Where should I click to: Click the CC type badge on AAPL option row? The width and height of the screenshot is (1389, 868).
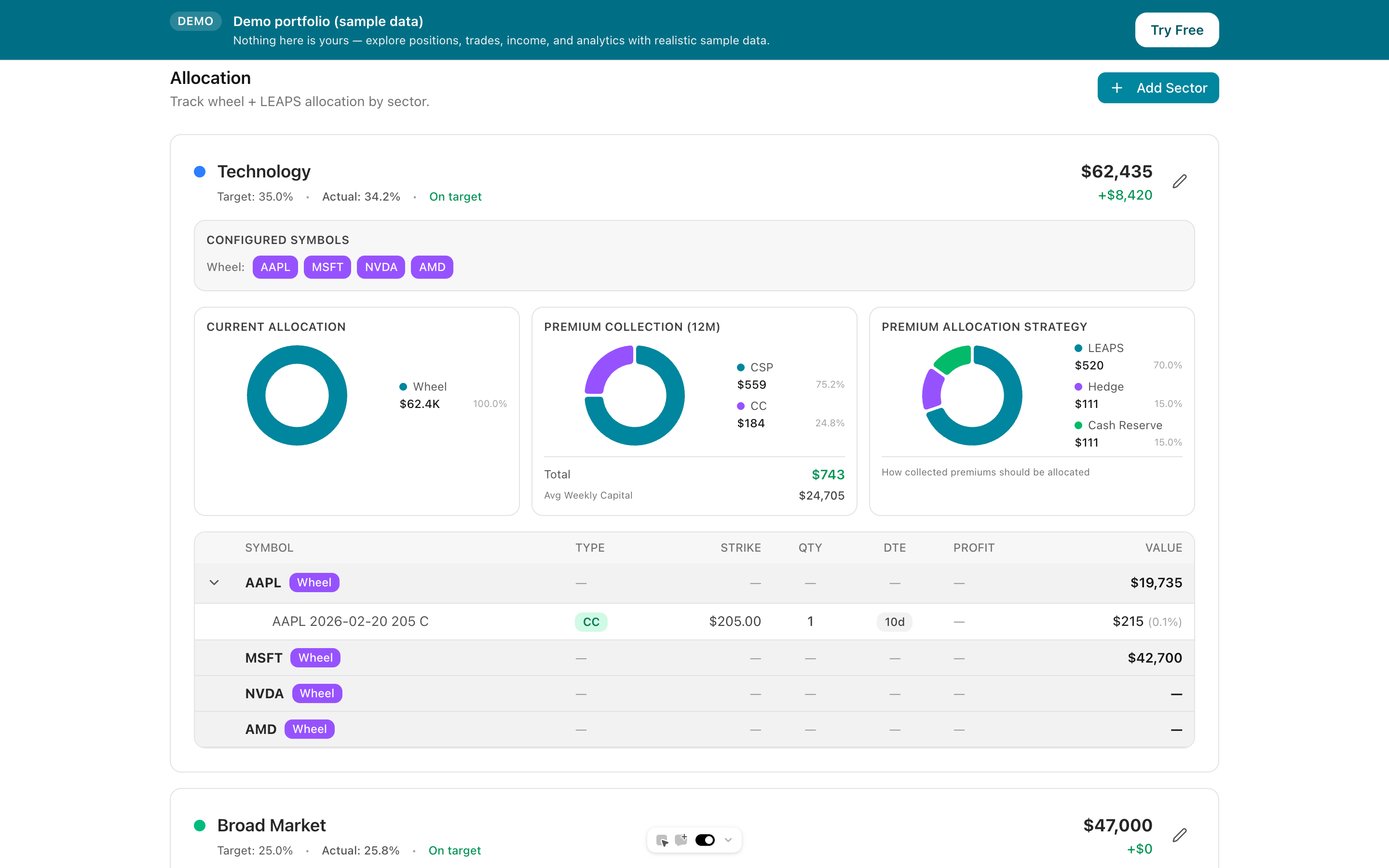591,621
